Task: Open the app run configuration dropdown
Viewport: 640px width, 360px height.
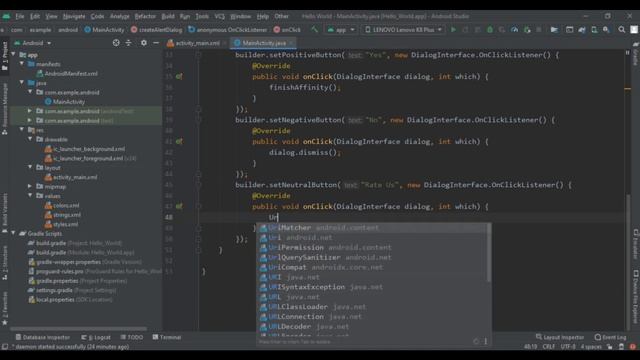Action: [341, 30]
